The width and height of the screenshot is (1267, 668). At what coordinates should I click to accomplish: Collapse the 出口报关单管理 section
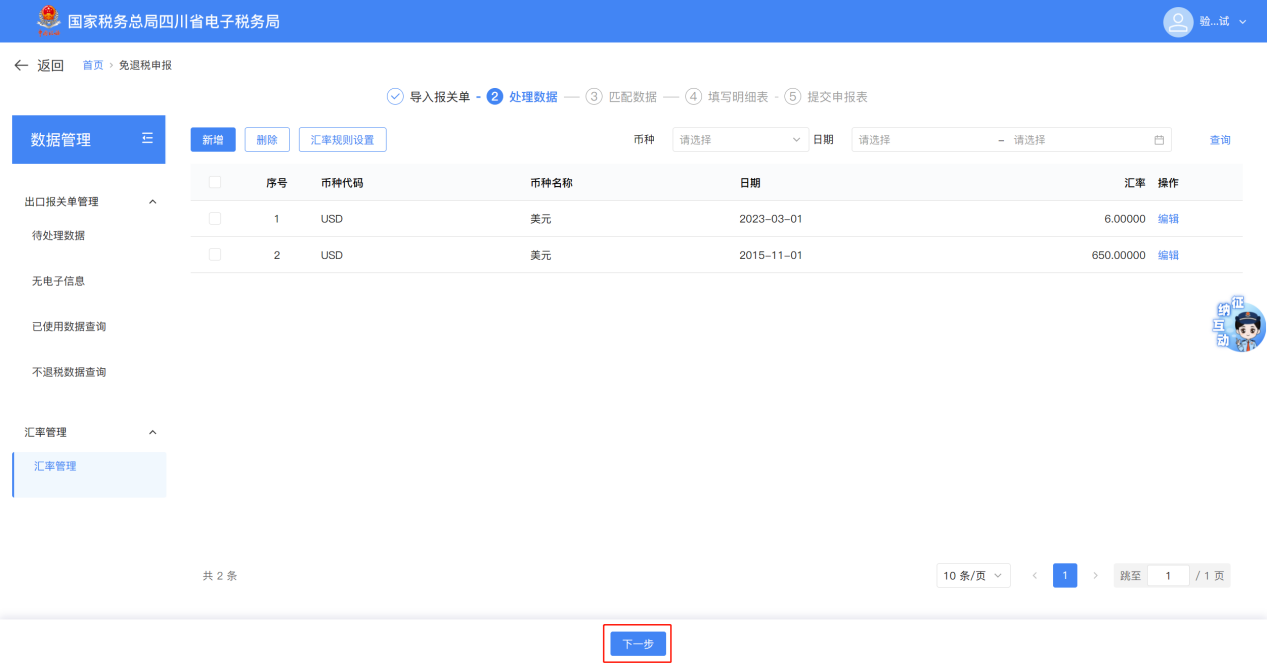[x=152, y=202]
